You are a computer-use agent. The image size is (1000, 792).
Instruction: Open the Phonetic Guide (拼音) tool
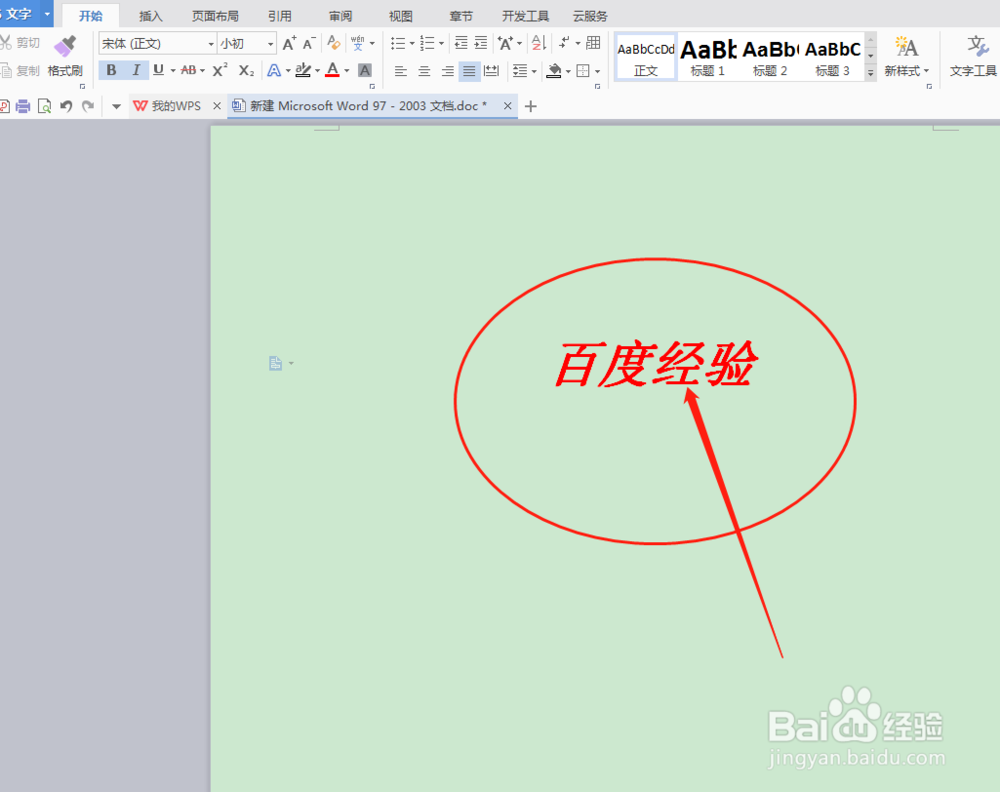point(359,43)
